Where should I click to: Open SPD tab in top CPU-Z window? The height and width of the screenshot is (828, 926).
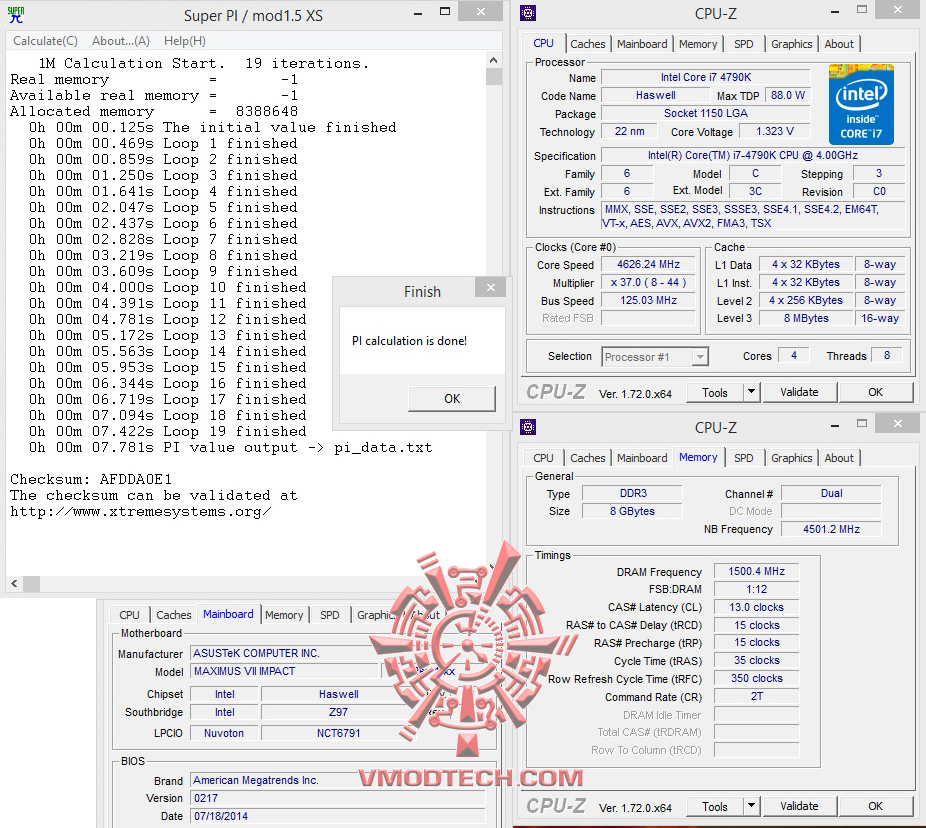coord(744,44)
